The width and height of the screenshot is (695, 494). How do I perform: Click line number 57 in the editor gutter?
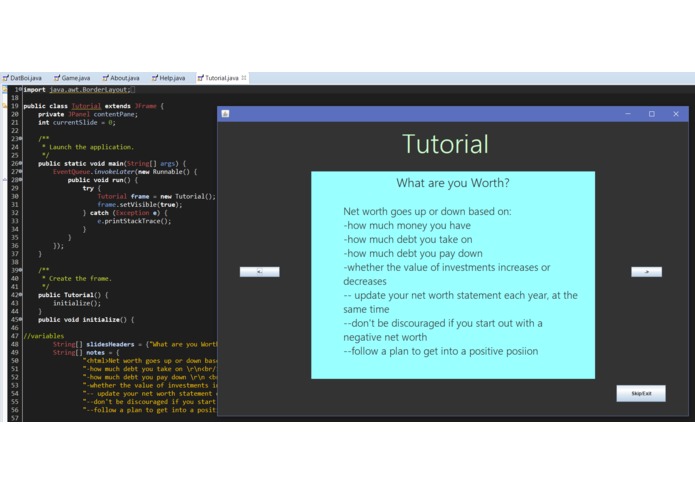15,418
